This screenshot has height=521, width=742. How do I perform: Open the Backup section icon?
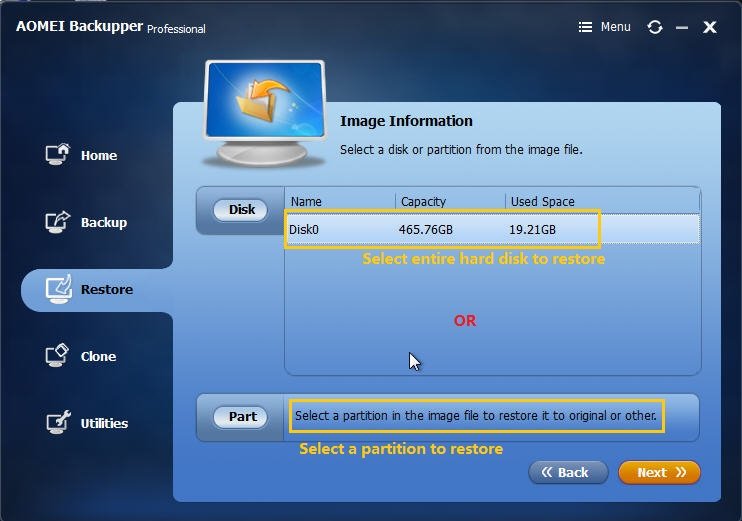point(59,222)
